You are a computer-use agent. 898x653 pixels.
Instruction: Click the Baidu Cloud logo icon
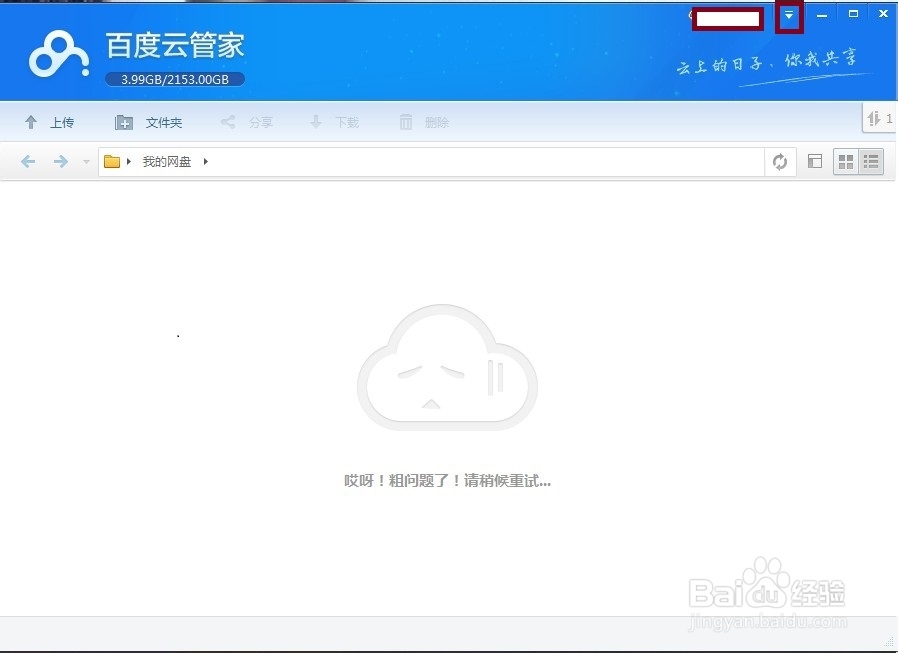point(57,51)
